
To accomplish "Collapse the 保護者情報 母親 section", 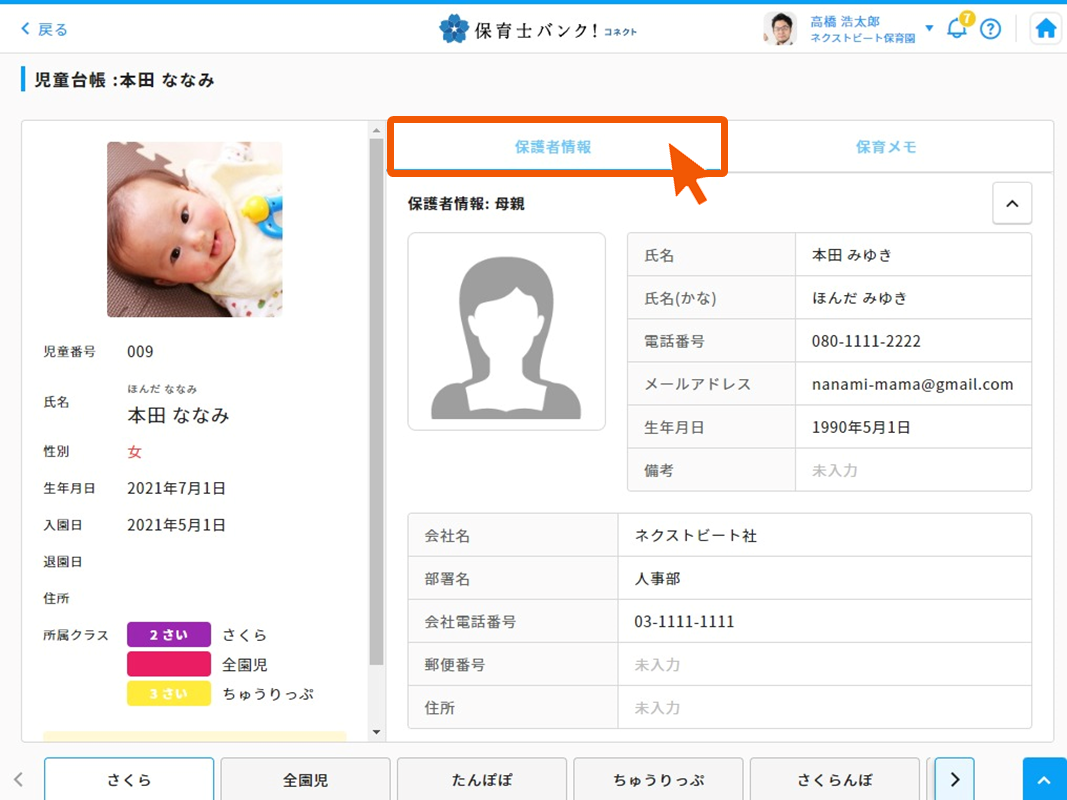I will 1011,203.
